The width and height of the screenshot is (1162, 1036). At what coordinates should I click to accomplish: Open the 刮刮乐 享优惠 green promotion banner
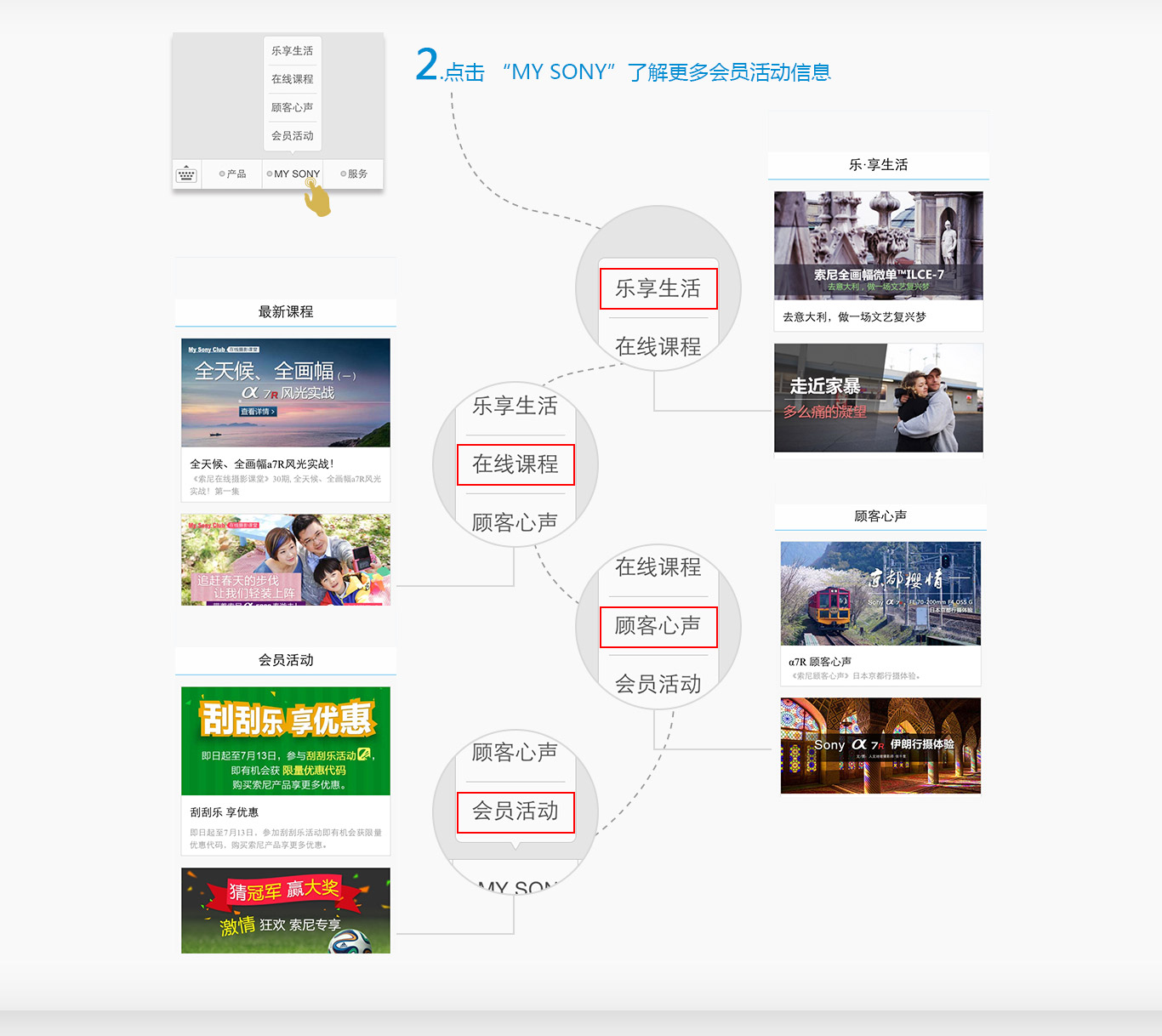point(286,741)
